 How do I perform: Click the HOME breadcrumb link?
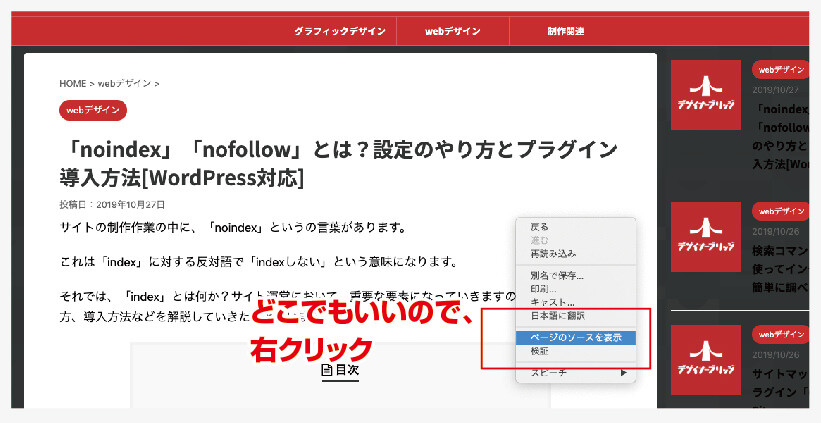[x=73, y=84]
